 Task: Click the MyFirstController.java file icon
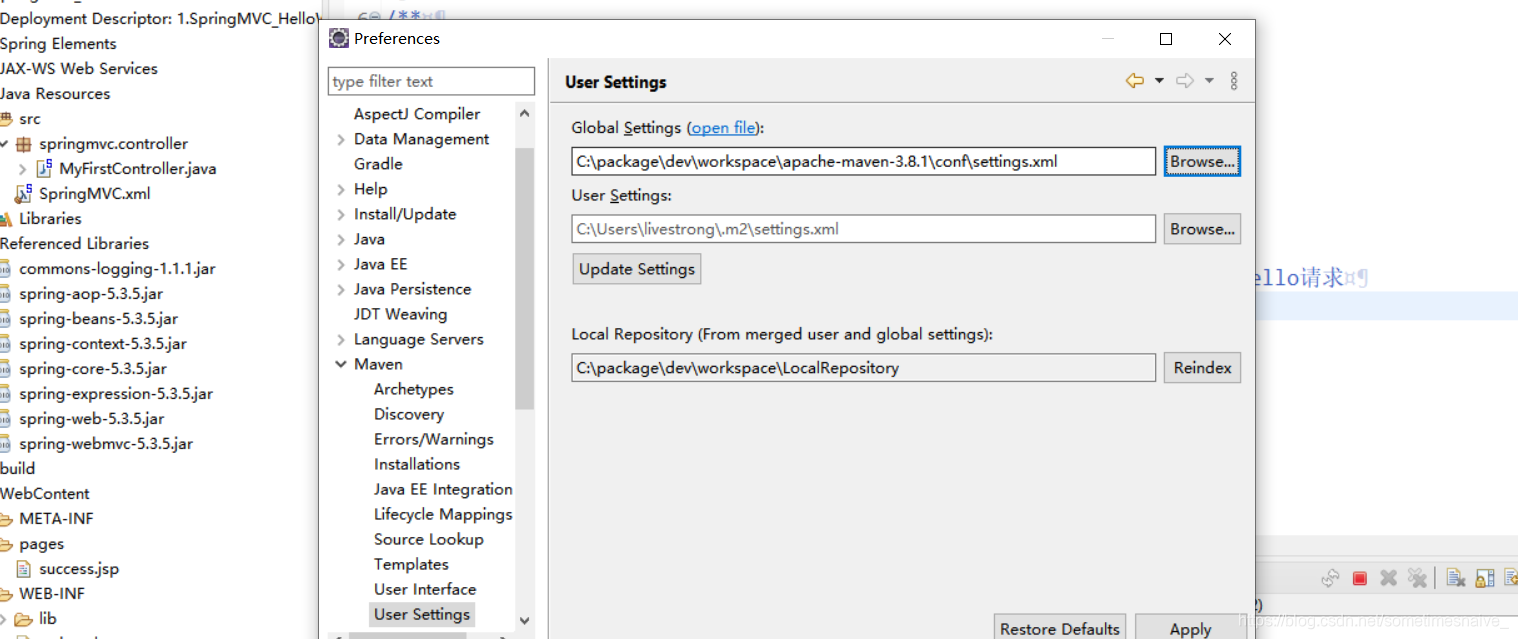[44, 169]
